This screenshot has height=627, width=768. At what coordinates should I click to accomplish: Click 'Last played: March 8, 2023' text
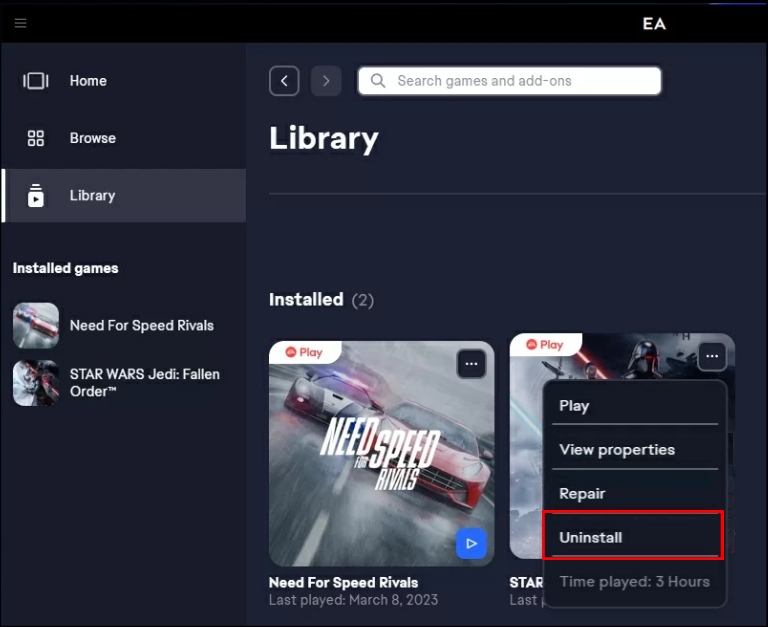pos(353,600)
